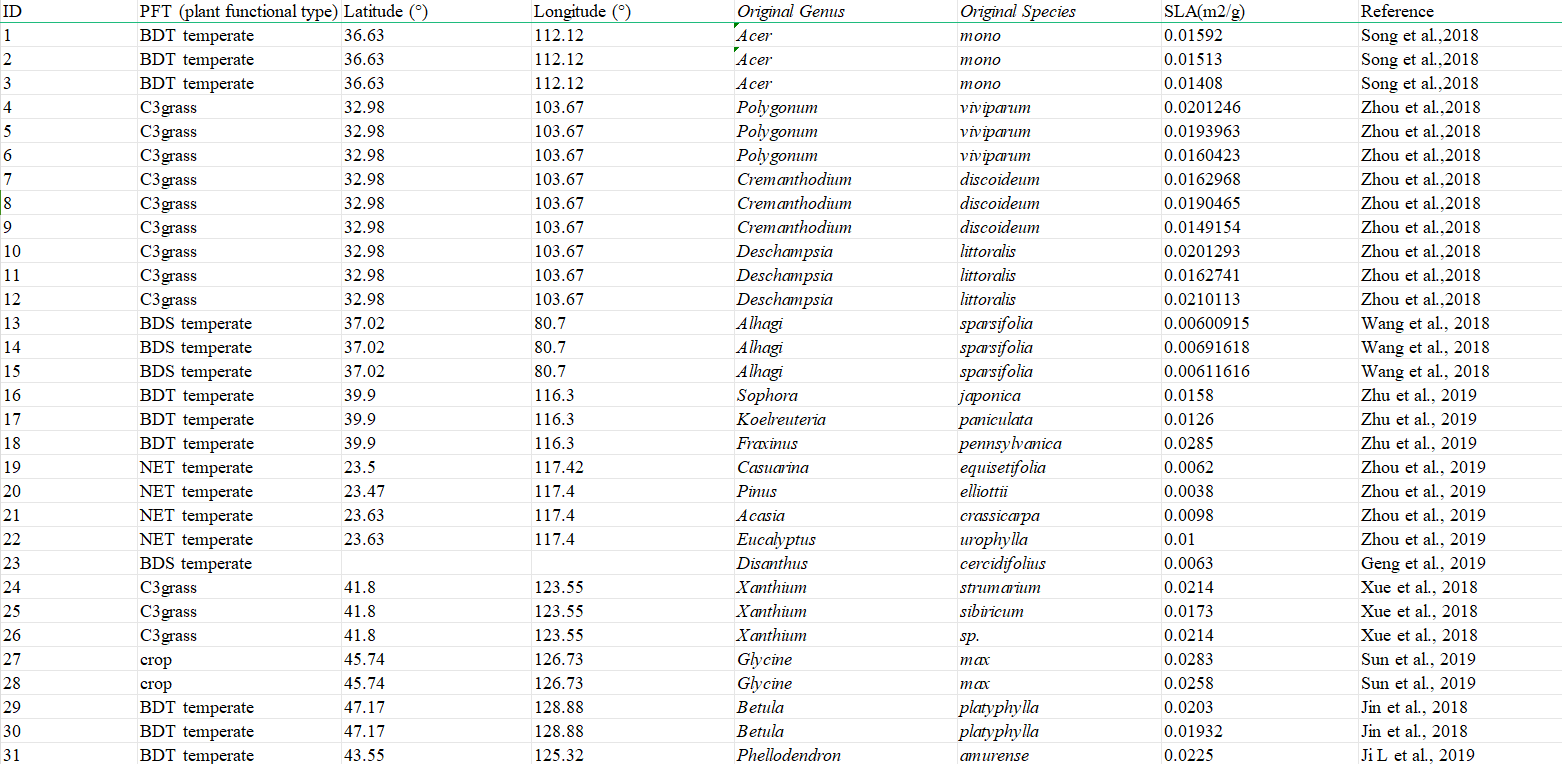Click the ID cell numbered 27
Screen dimensions: 1562x764
(x=12, y=660)
